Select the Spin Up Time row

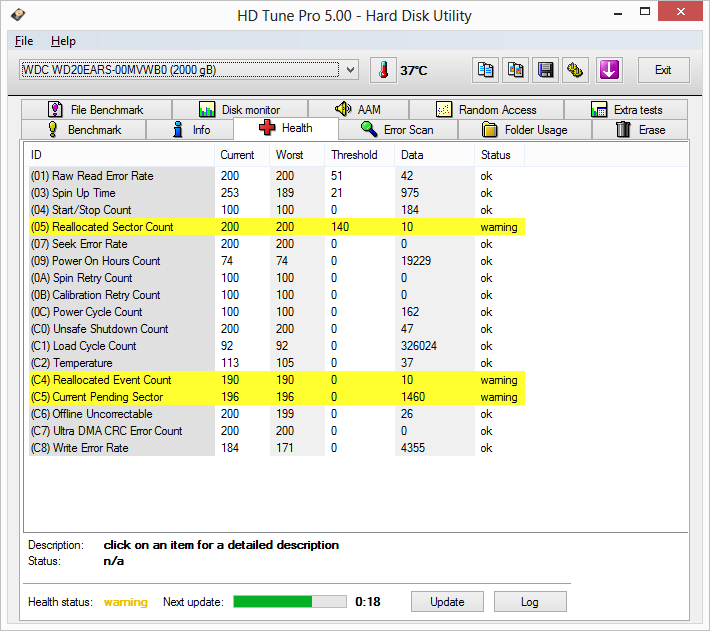[277, 193]
